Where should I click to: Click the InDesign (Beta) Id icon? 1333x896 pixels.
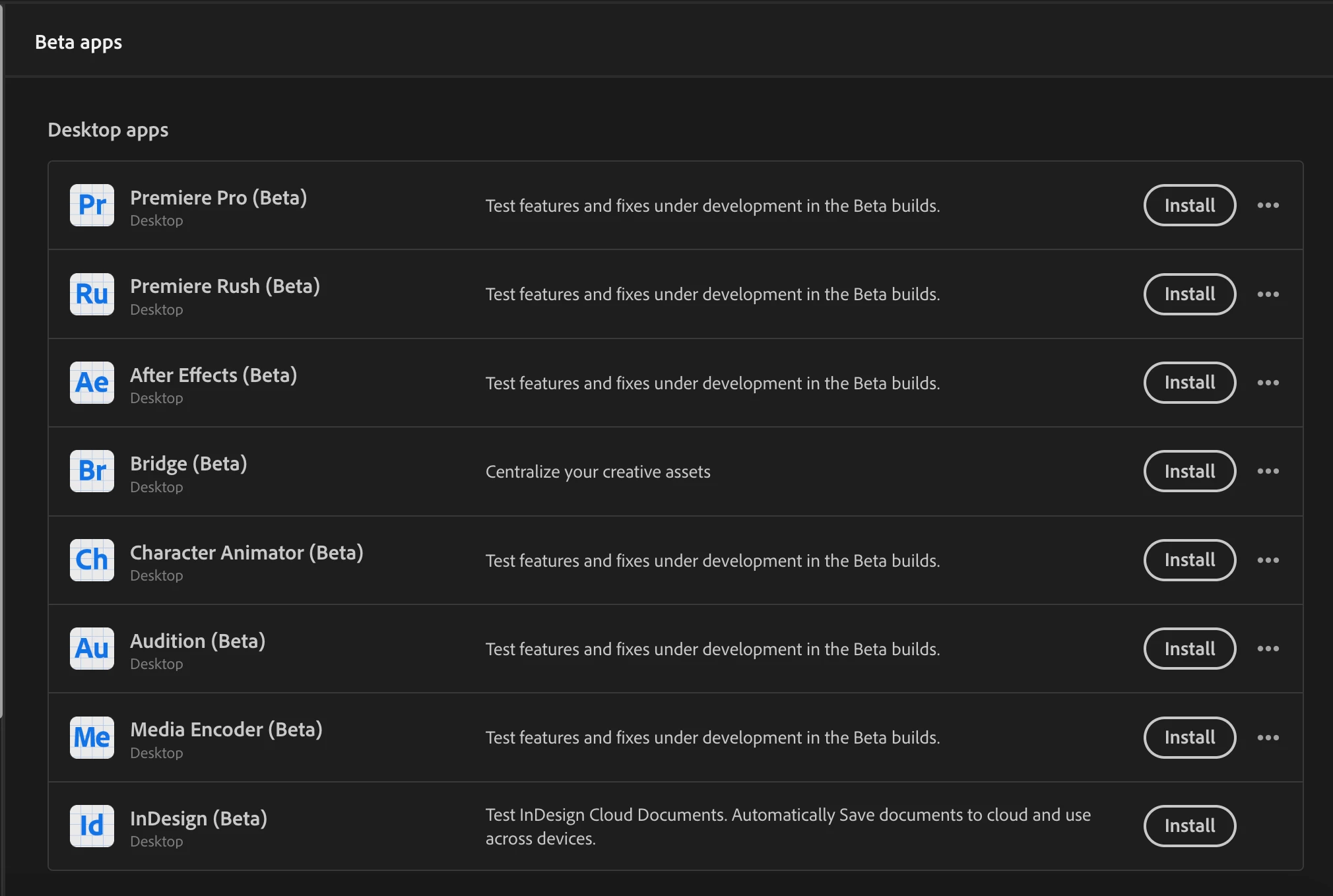click(x=92, y=826)
